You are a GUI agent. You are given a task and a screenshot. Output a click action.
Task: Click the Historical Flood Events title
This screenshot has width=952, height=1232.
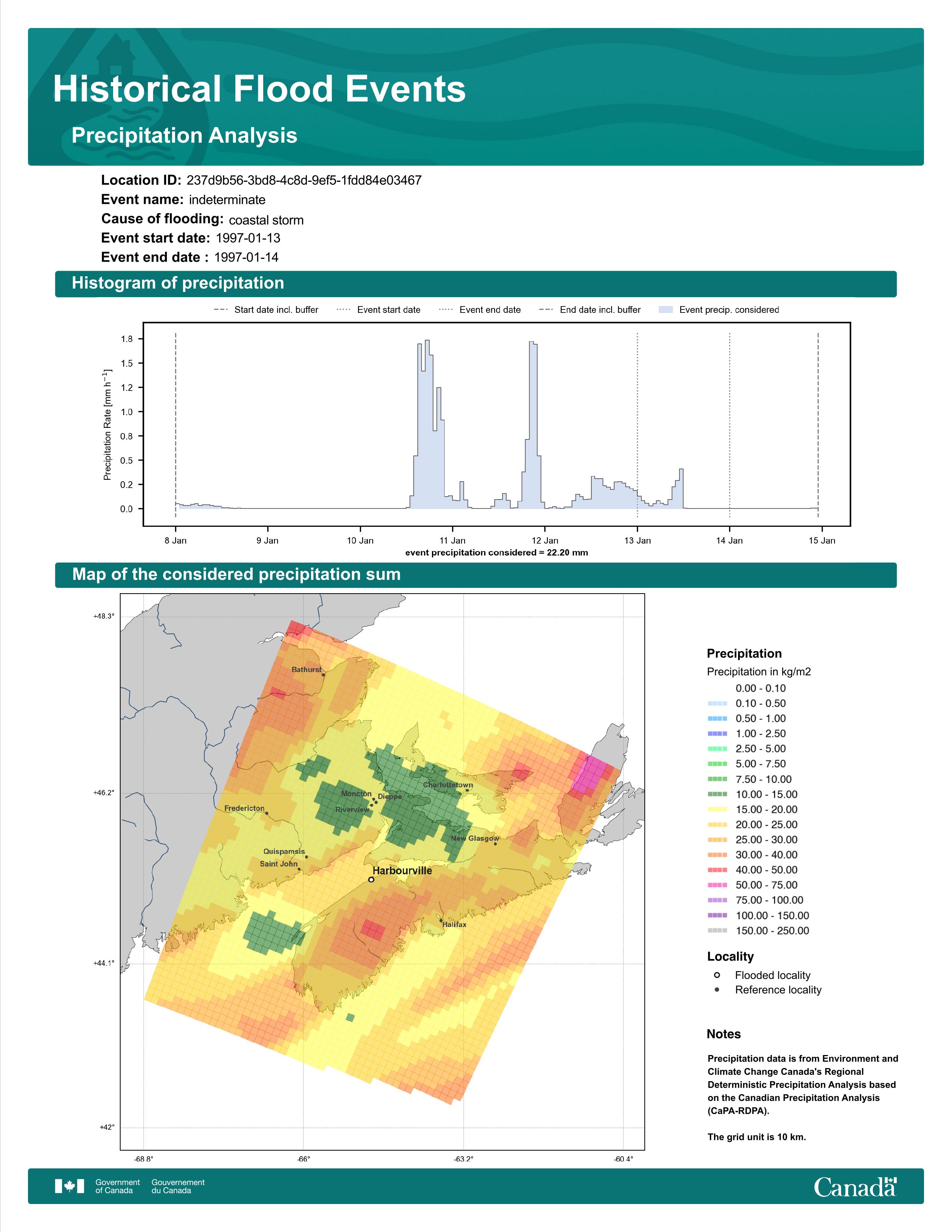[259, 89]
